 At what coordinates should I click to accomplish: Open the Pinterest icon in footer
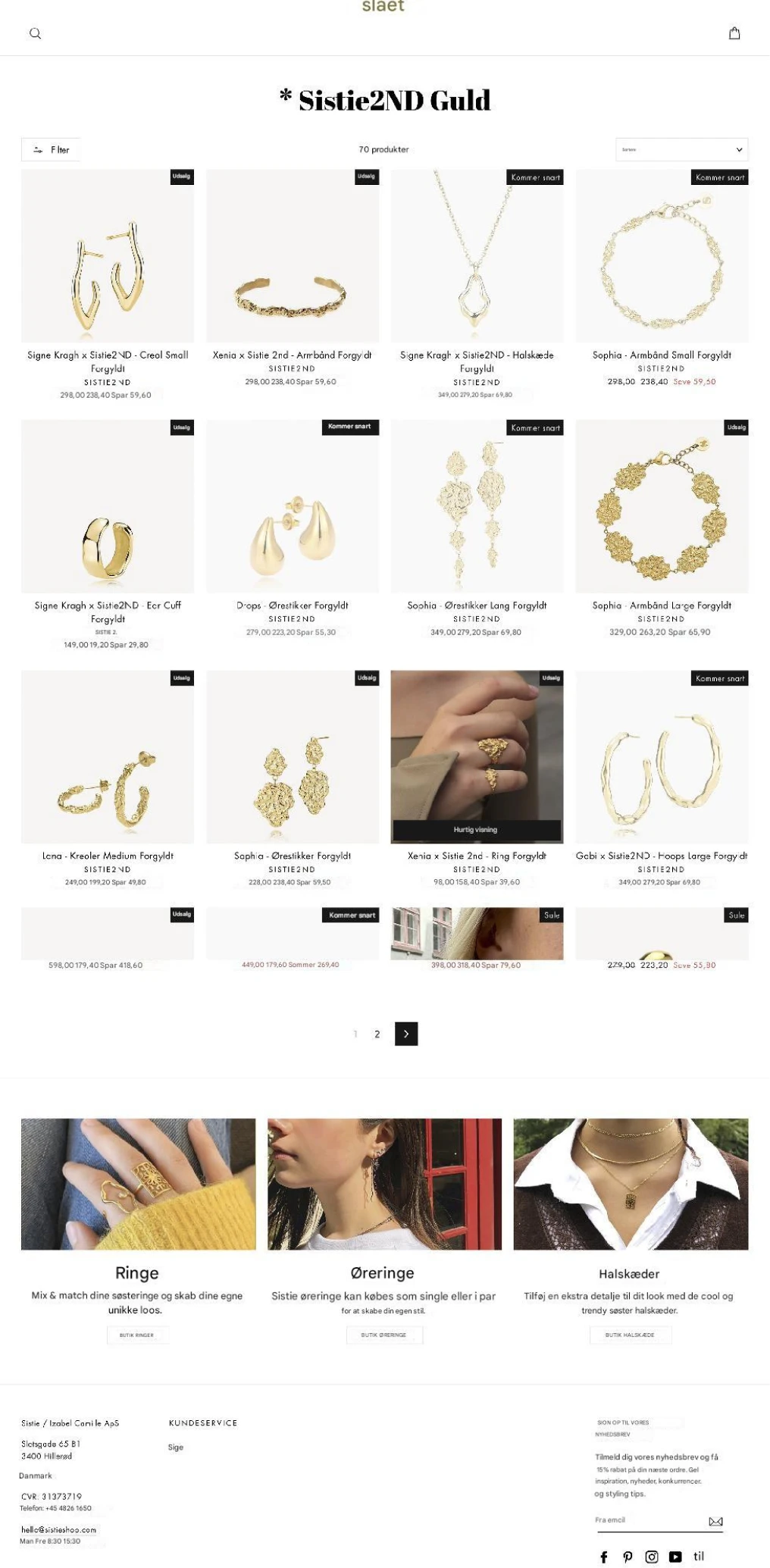point(628,1557)
